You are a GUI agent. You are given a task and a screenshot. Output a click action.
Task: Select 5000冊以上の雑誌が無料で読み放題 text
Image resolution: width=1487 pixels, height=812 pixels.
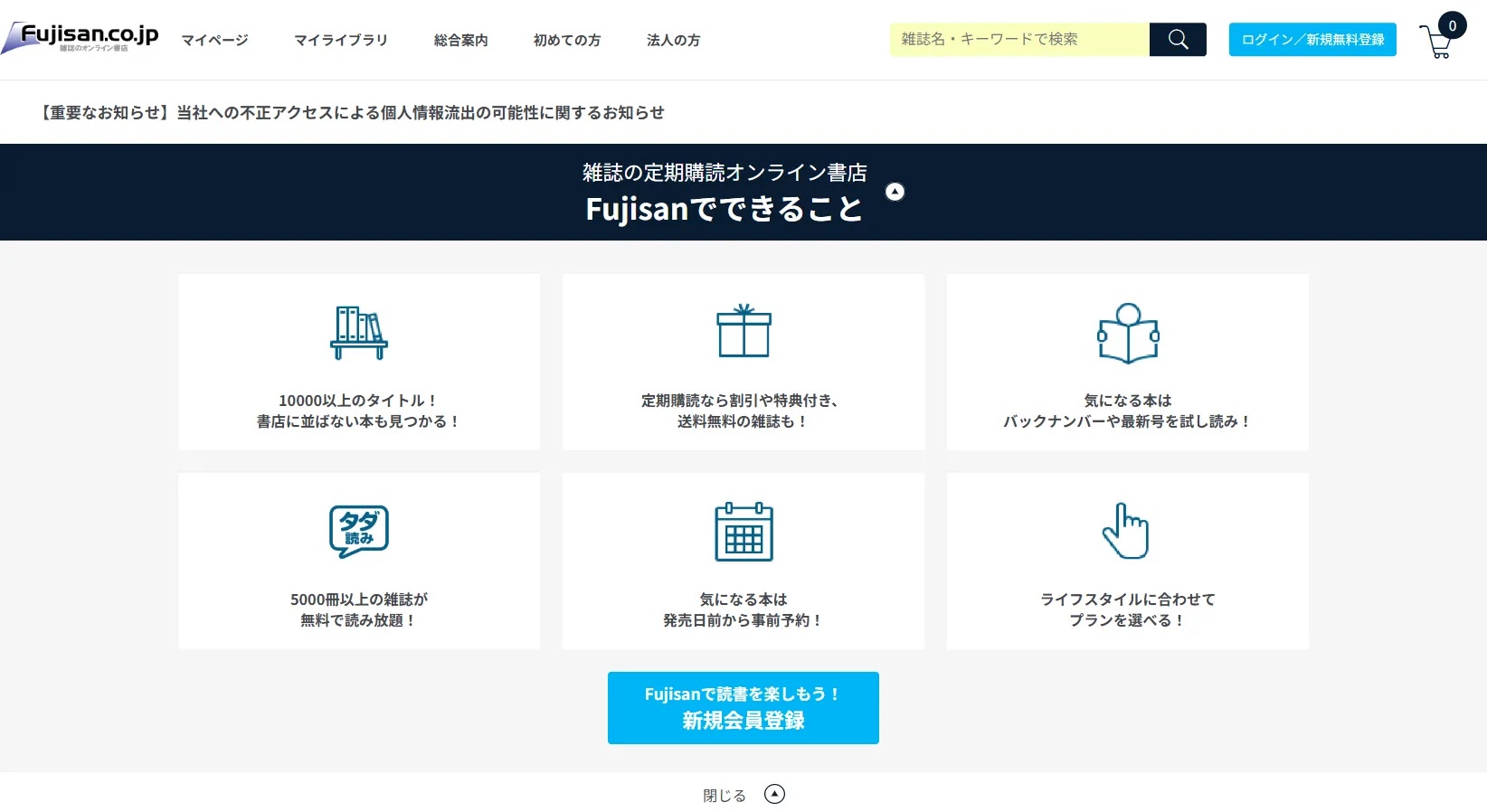(359, 609)
